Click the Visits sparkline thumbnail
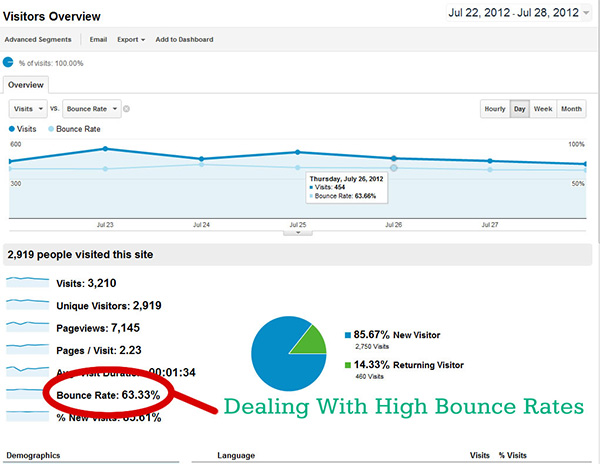Screen dimensions: 600x464 coord(26,283)
